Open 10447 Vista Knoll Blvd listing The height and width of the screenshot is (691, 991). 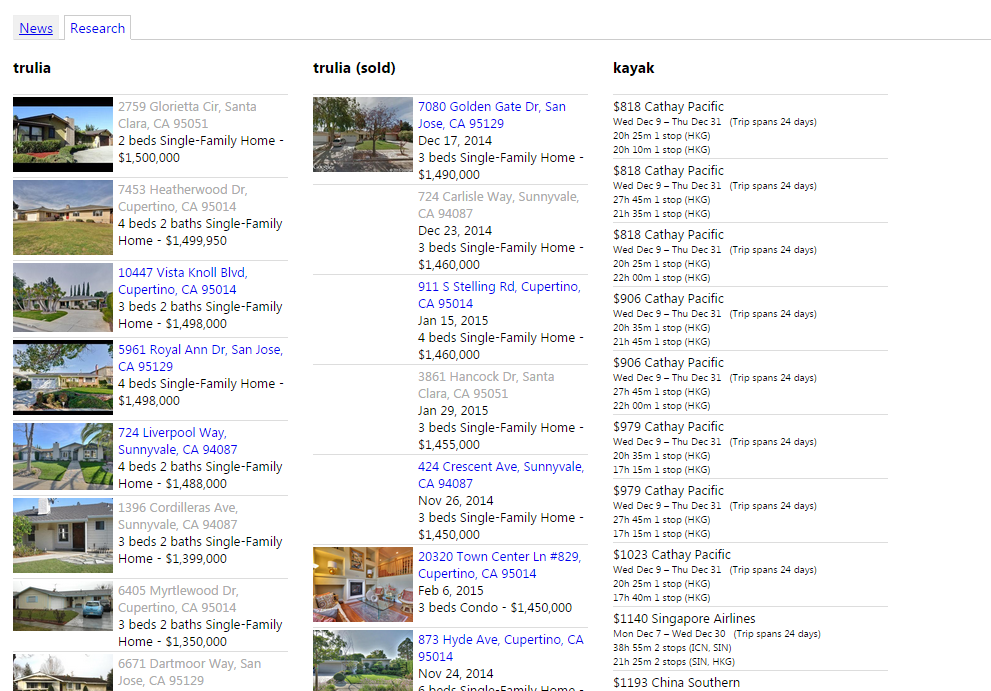[x=183, y=281]
